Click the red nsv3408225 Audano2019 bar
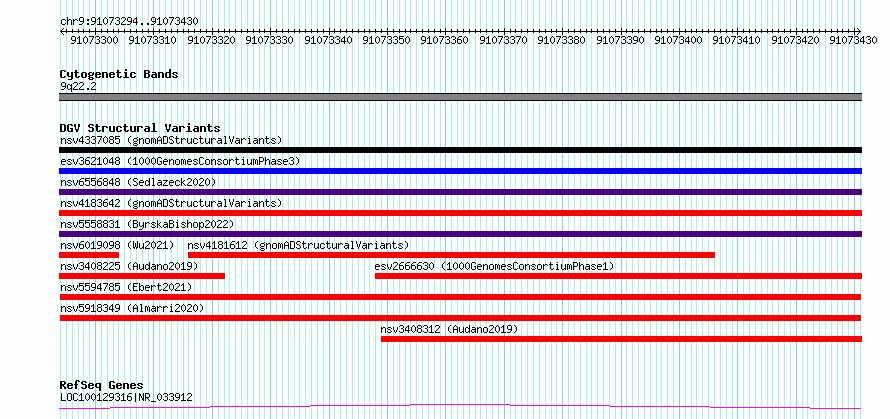 click(x=142, y=276)
